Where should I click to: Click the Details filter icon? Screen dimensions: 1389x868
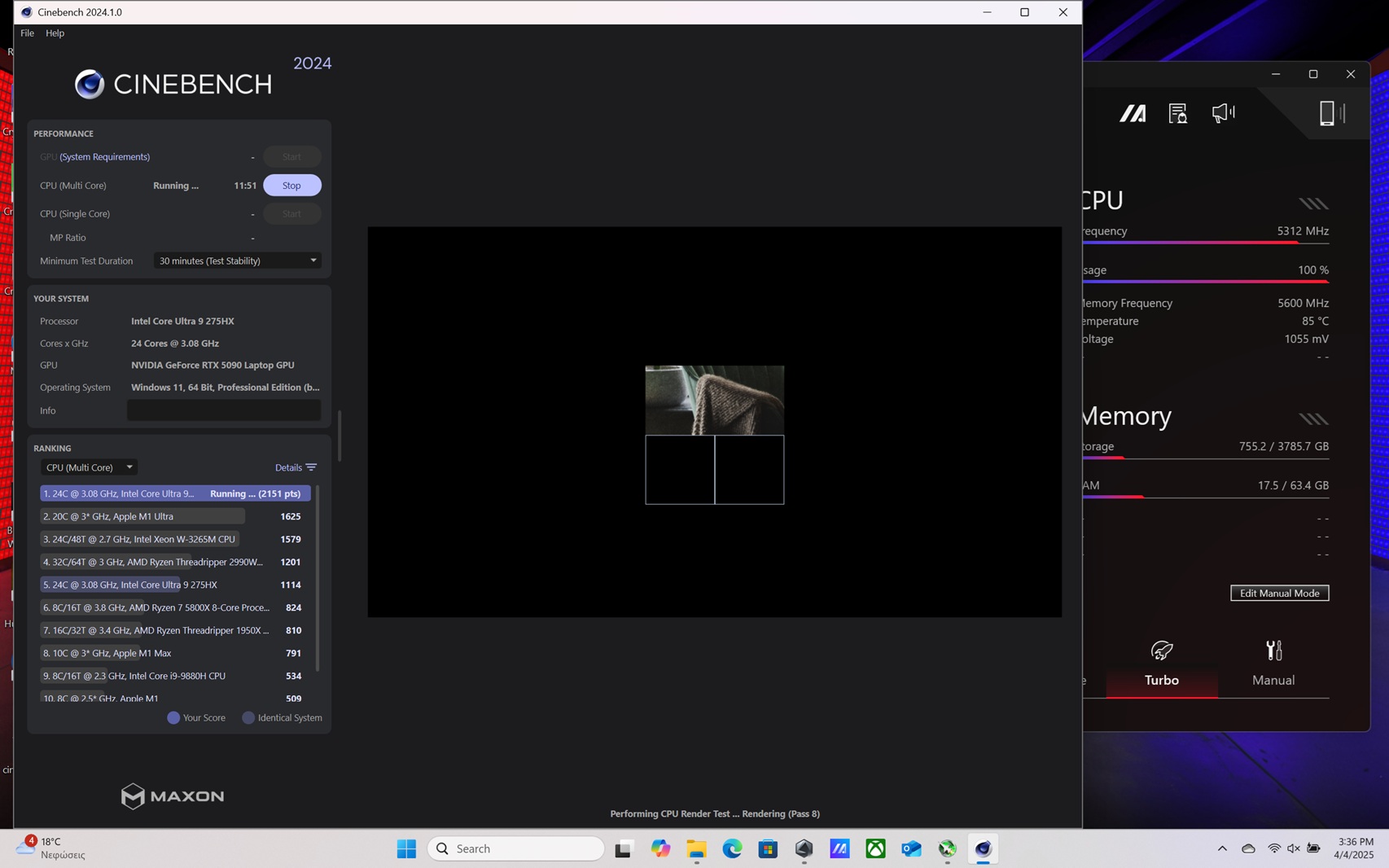point(311,467)
